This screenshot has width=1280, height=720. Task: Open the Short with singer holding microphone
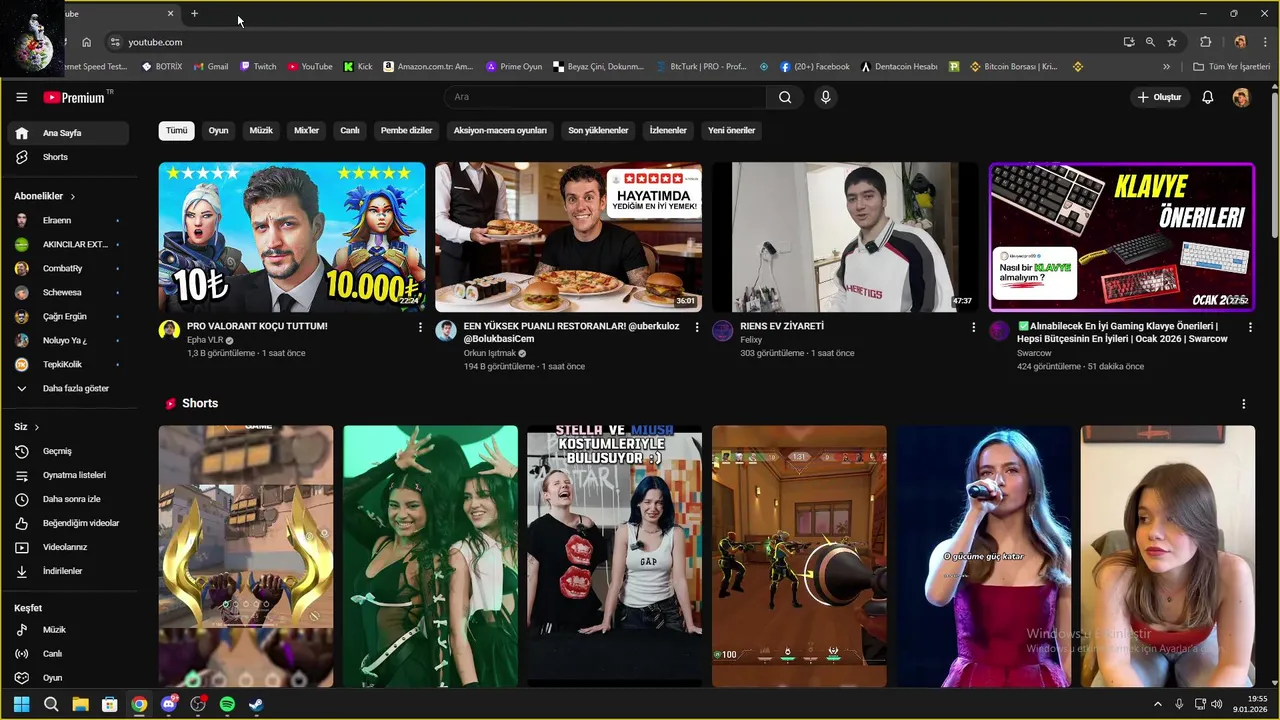pos(984,556)
